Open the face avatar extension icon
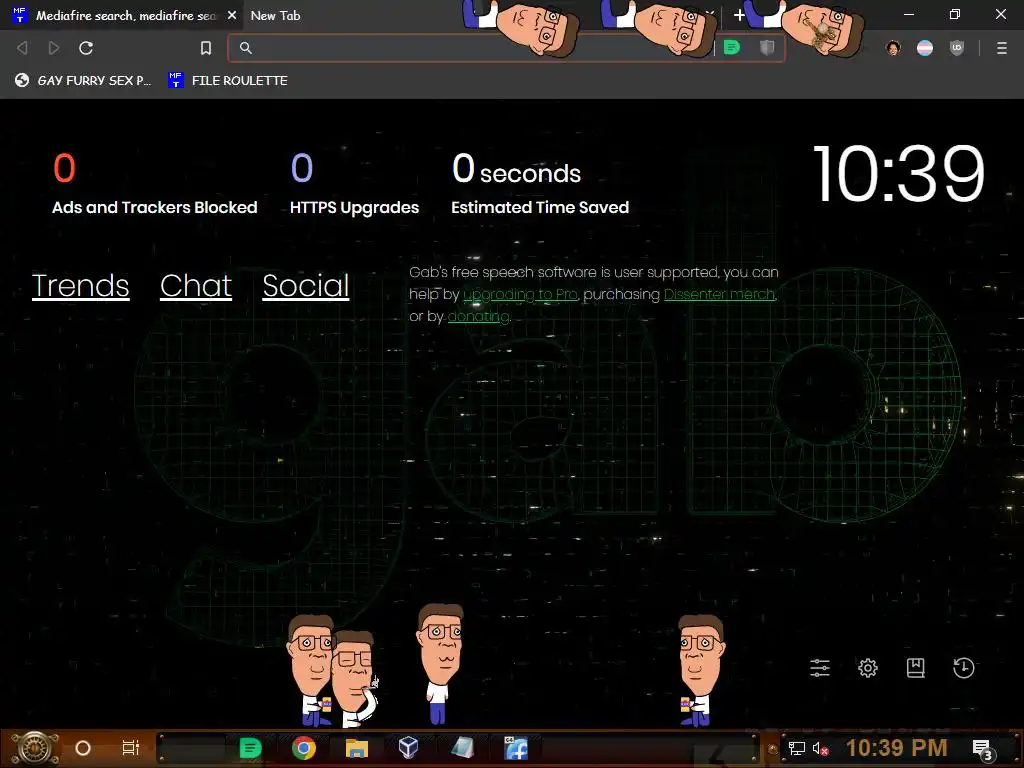The width and height of the screenshot is (1024, 768). pyautogui.click(x=893, y=48)
